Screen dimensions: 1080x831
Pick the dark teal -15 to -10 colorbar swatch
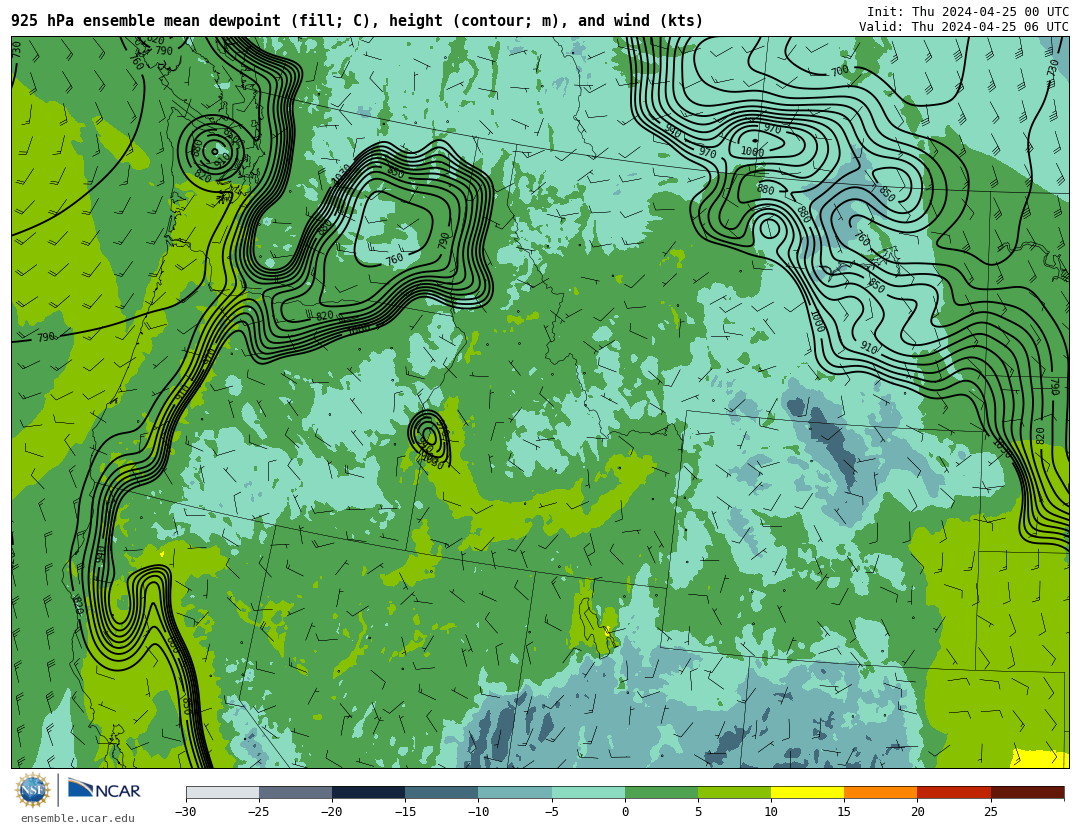(x=442, y=792)
